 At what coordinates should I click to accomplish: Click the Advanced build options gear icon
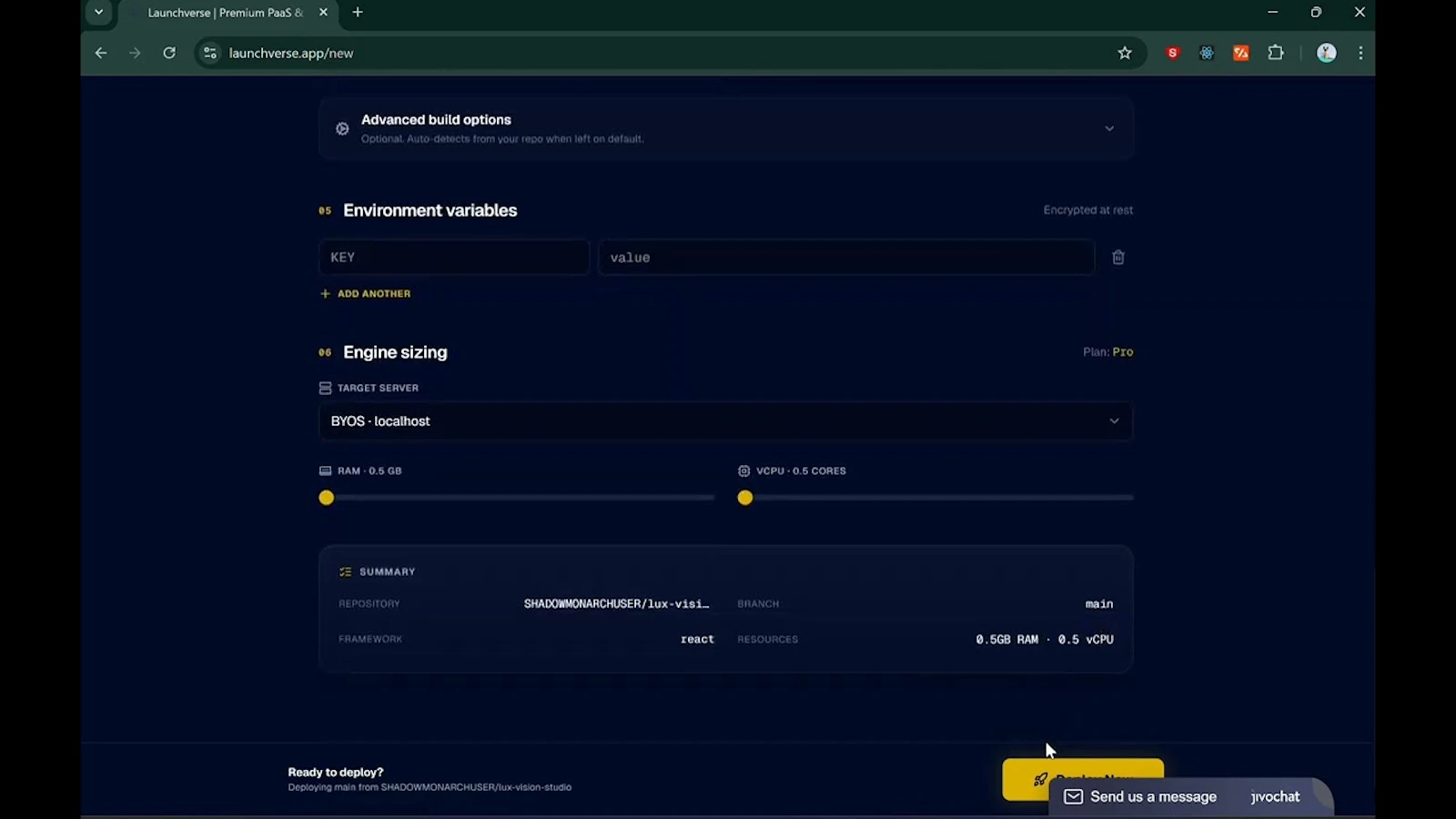click(x=342, y=128)
